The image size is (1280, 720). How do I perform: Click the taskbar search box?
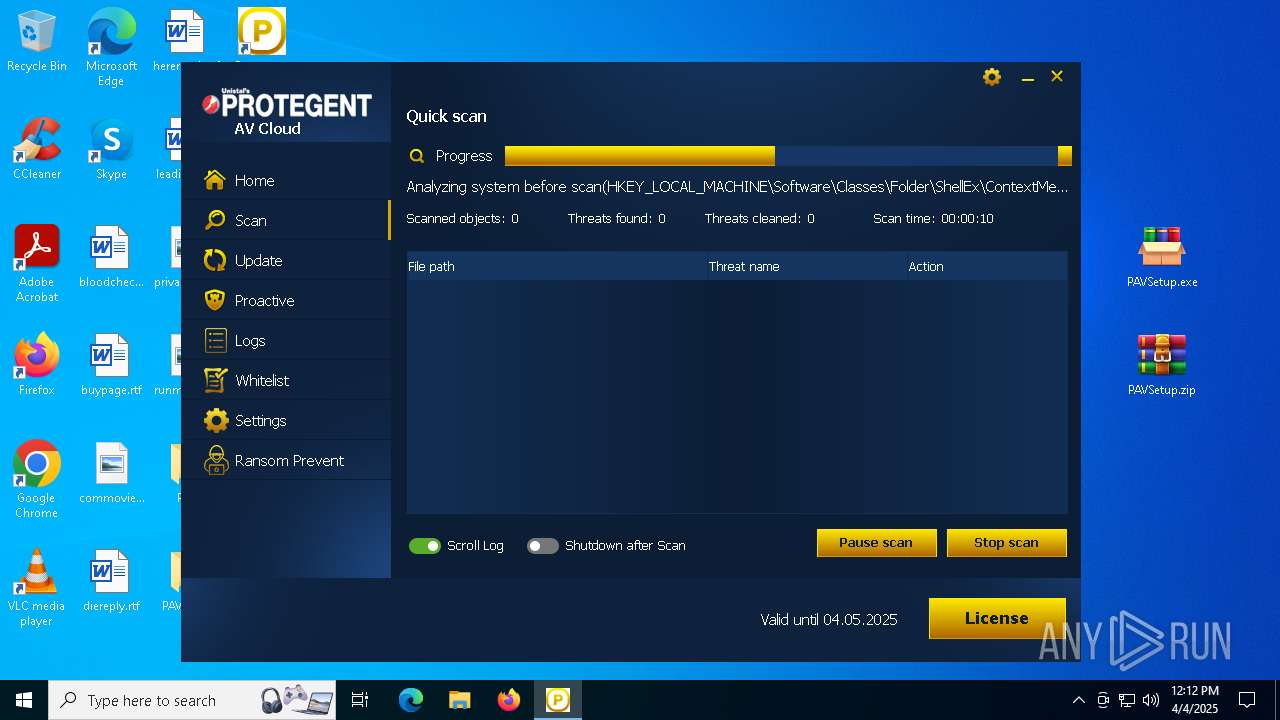point(194,700)
